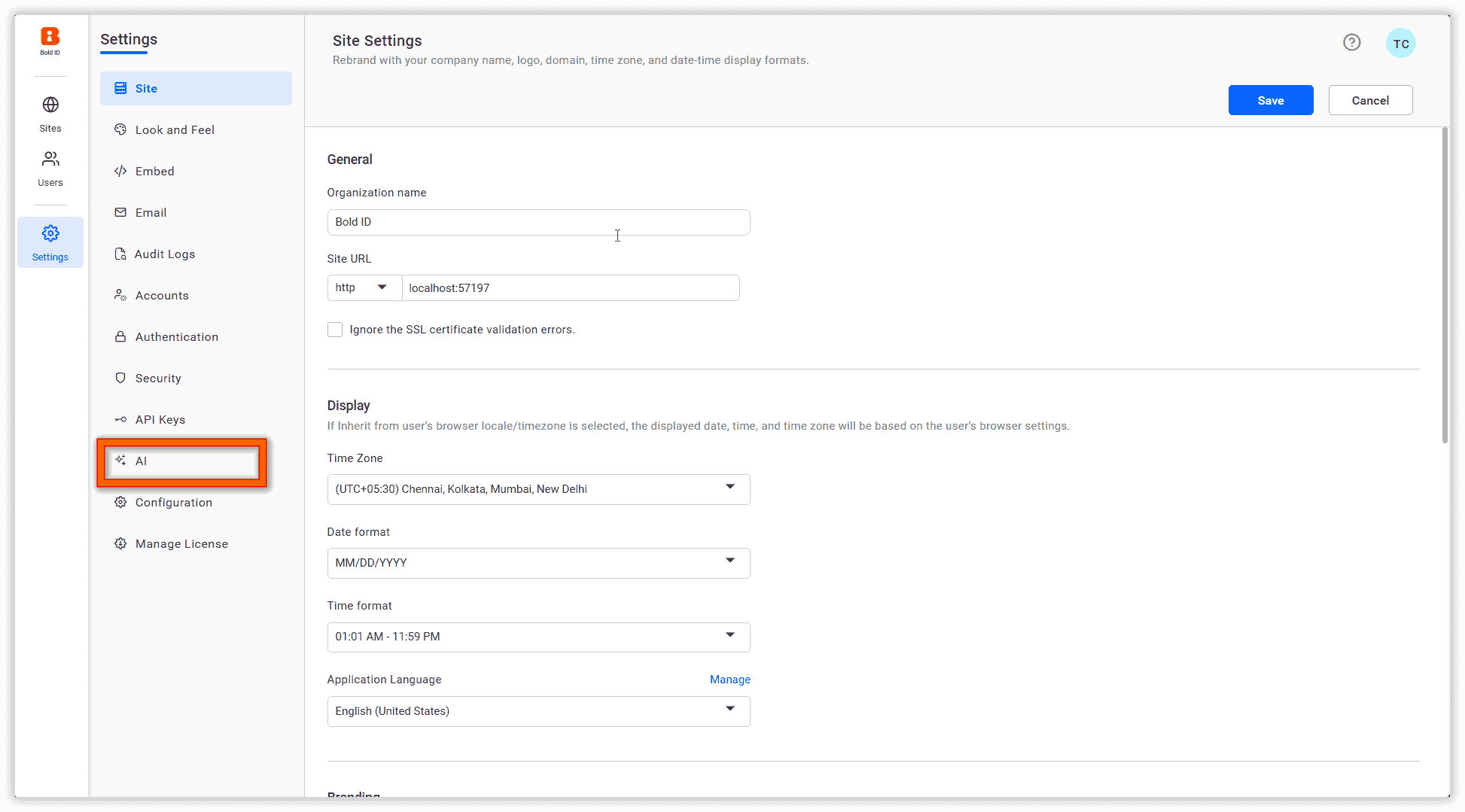Click the Bold ID logo icon
The image size is (1465, 812).
(x=50, y=37)
